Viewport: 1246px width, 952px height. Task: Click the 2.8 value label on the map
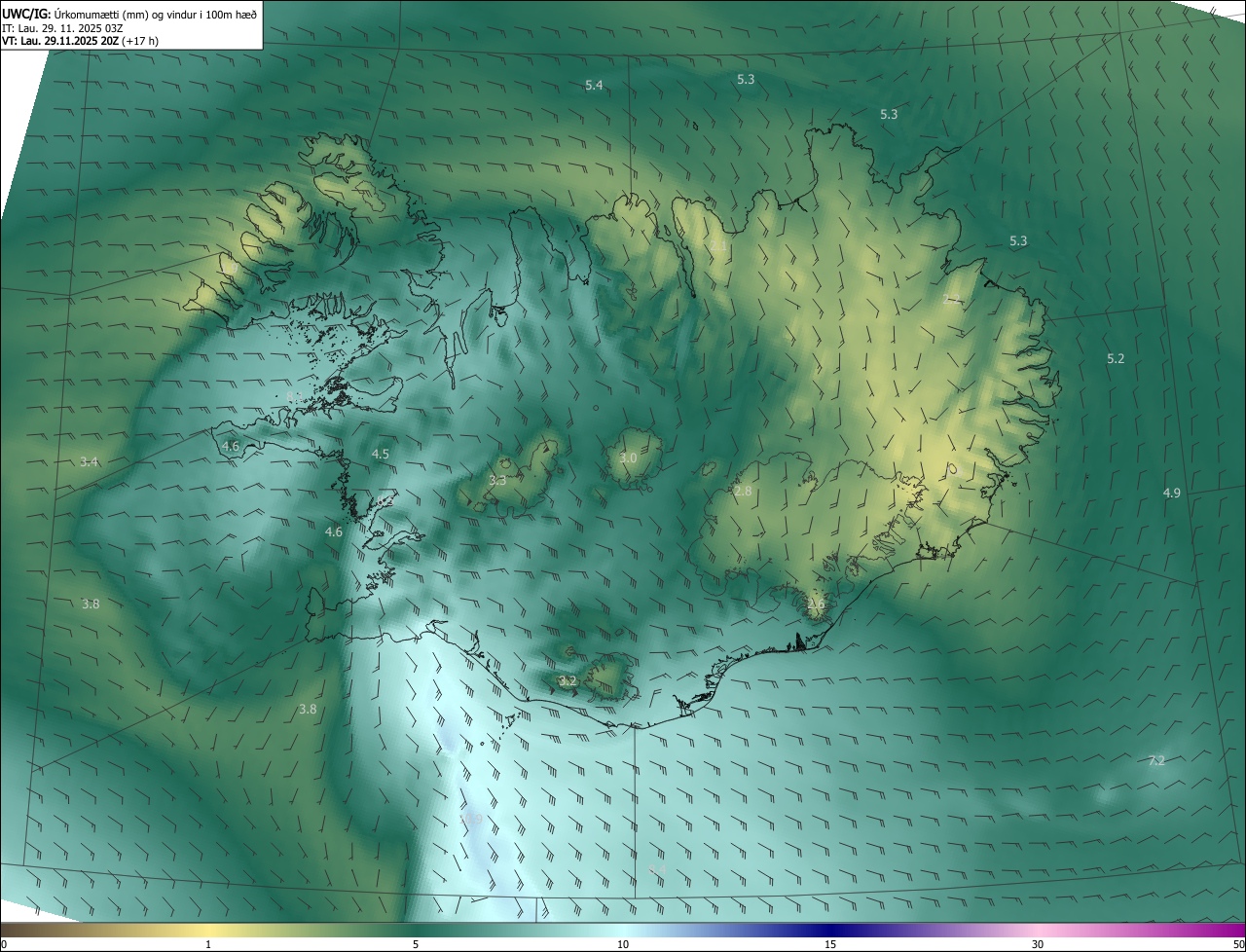point(743,492)
